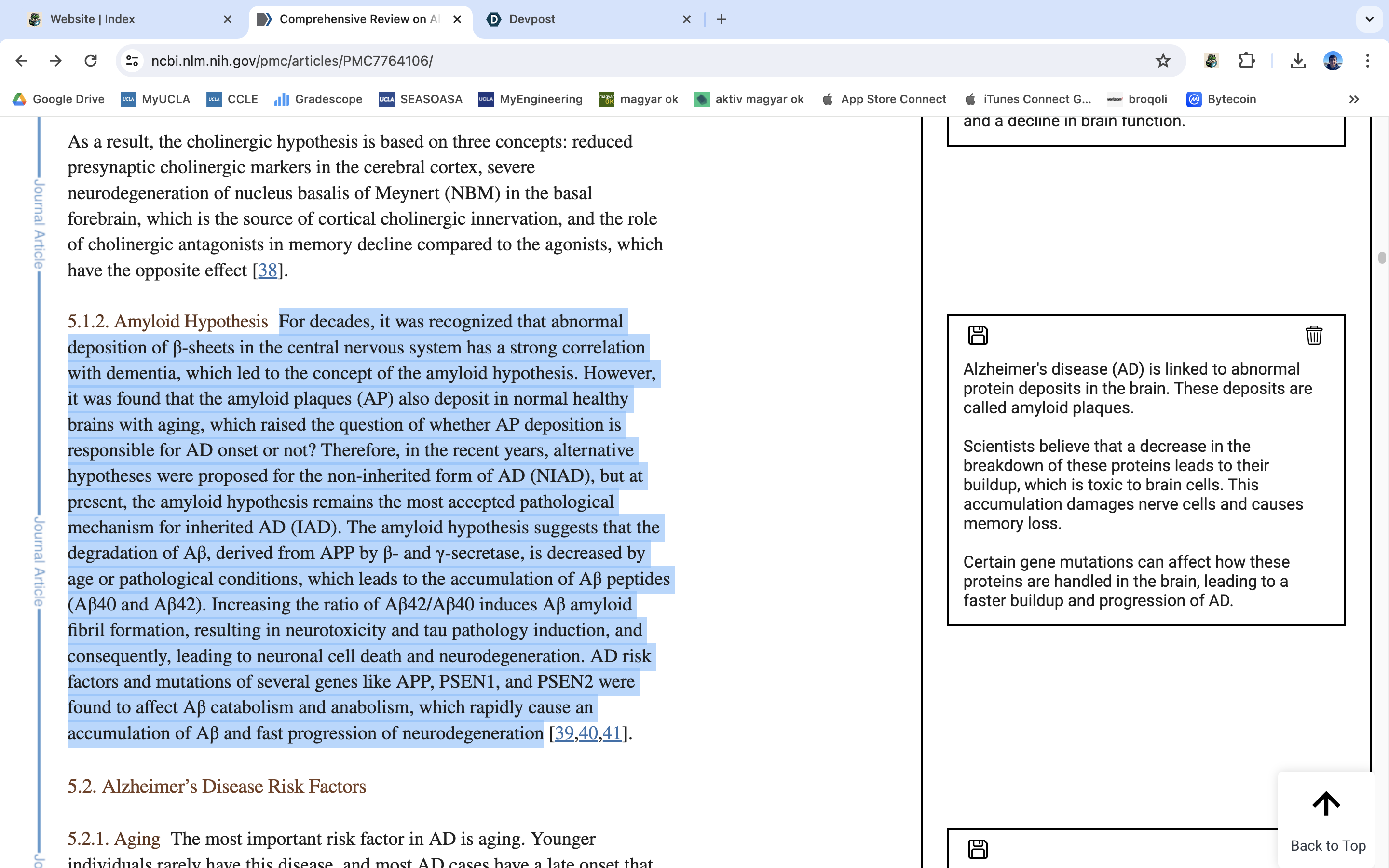Open the view site information icon
This screenshot has height=868, width=1389.
(x=133, y=61)
